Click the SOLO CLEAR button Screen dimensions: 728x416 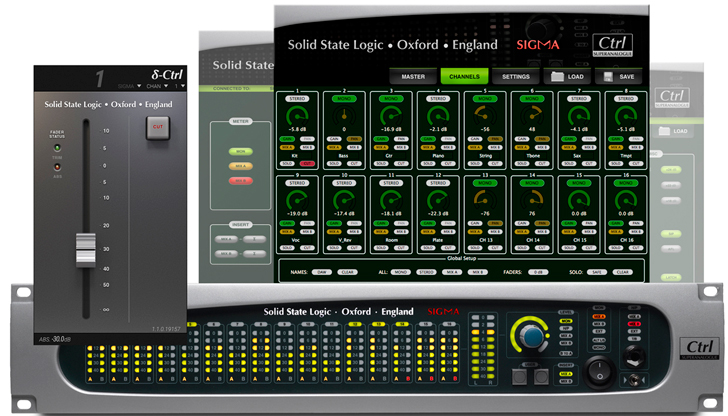[x=623, y=272]
